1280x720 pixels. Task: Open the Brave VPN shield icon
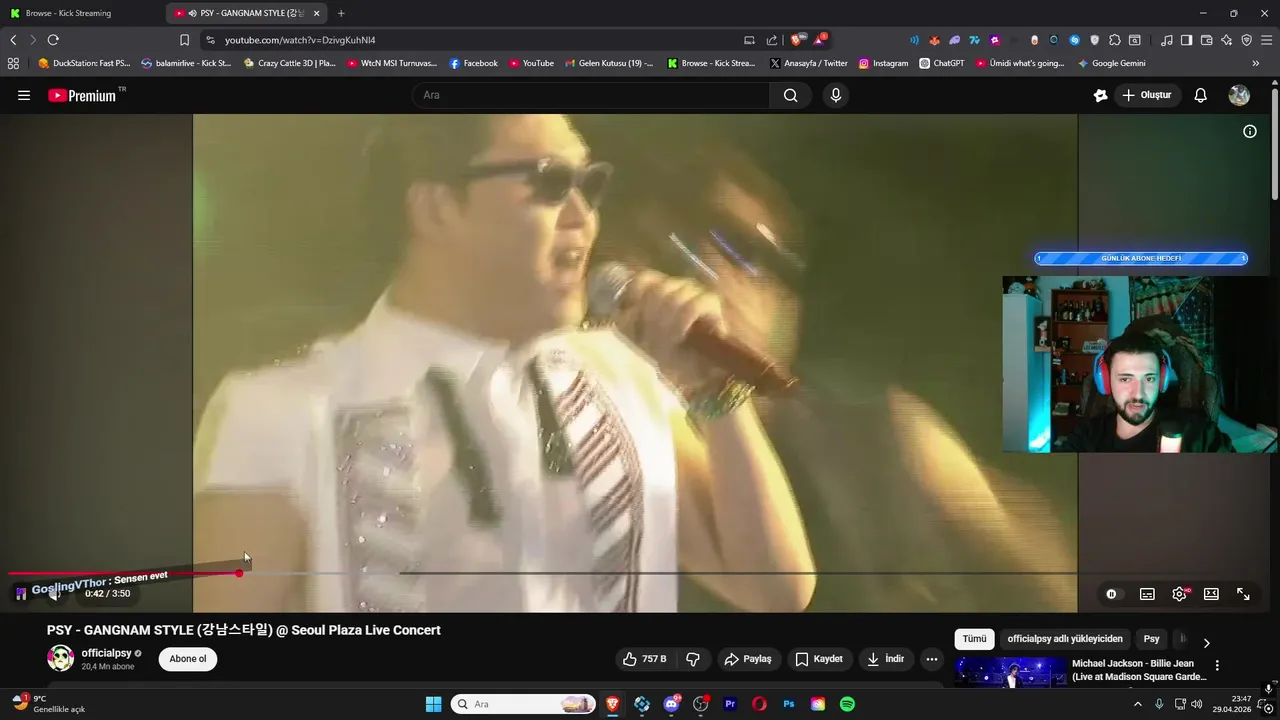pos(1246,40)
